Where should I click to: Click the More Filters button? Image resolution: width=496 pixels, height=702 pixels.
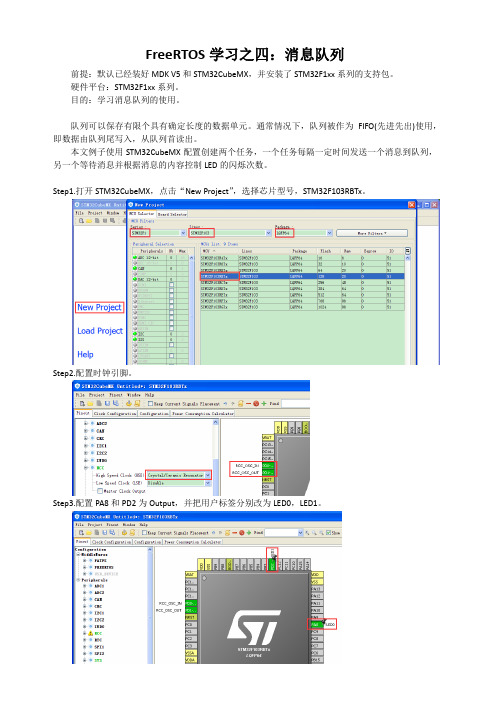pyautogui.click(x=372, y=233)
